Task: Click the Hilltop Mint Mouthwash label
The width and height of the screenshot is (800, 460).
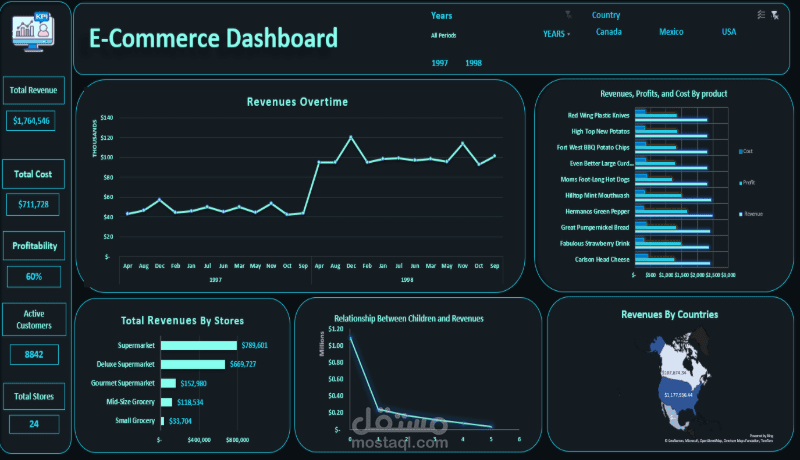Action: click(597, 195)
